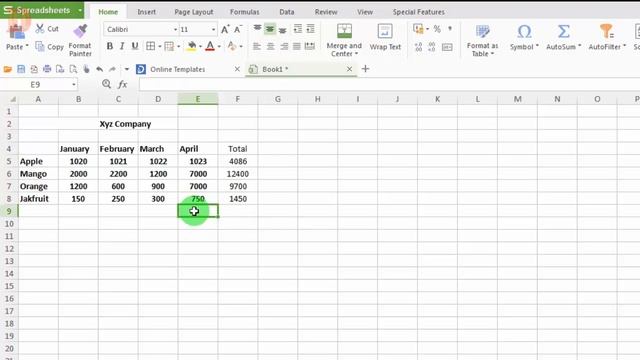Open print preview from the quick toolbar
Viewport: 640px width, 360px height.
click(x=73, y=69)
